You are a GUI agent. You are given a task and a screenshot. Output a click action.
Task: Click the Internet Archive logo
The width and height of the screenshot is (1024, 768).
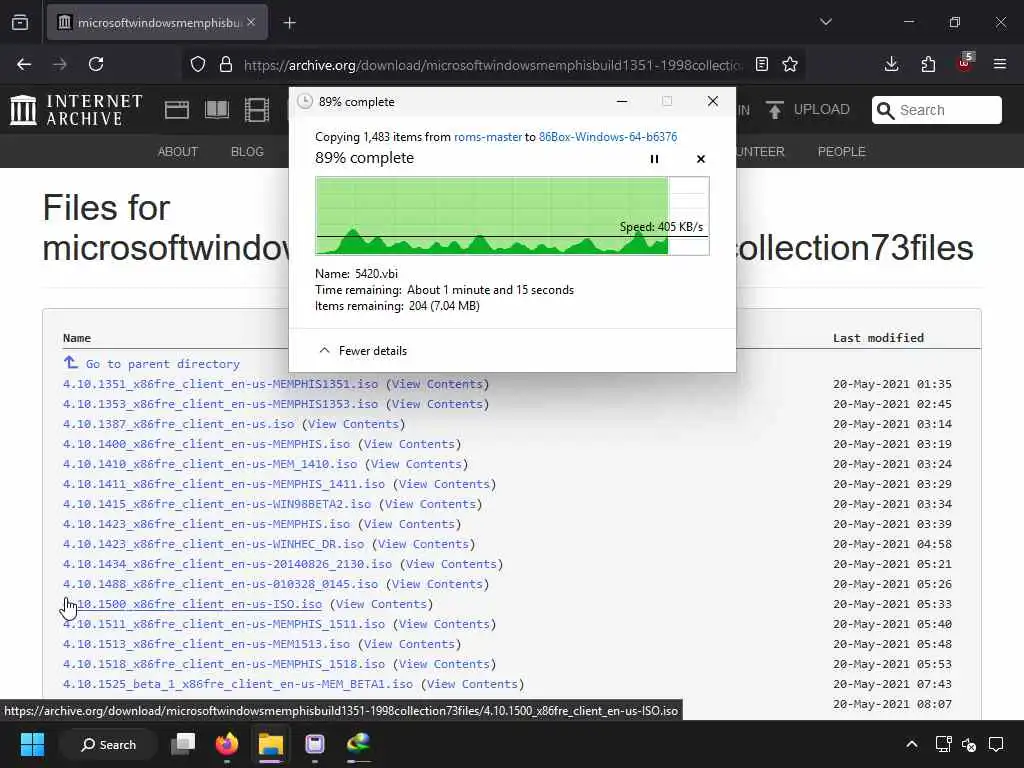(76, 110)
